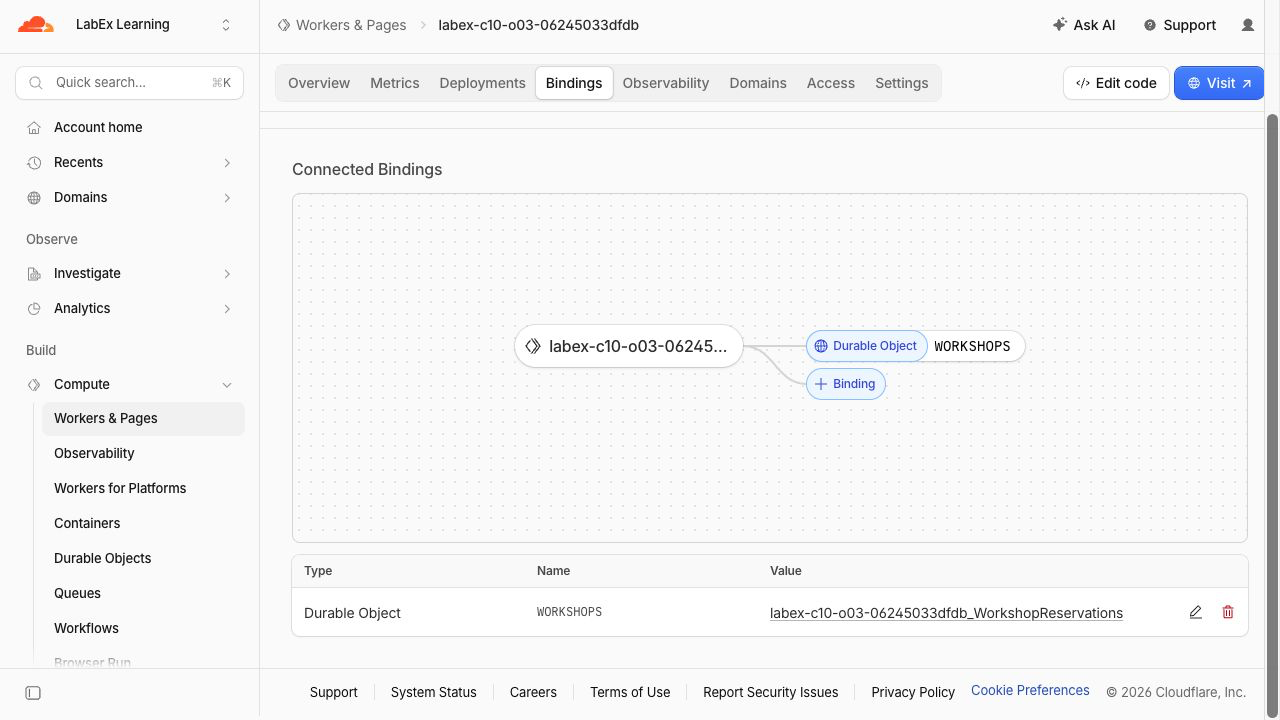Open Report Security Issues link
Screen dimensions: 1280x720
tap(771, 692)
